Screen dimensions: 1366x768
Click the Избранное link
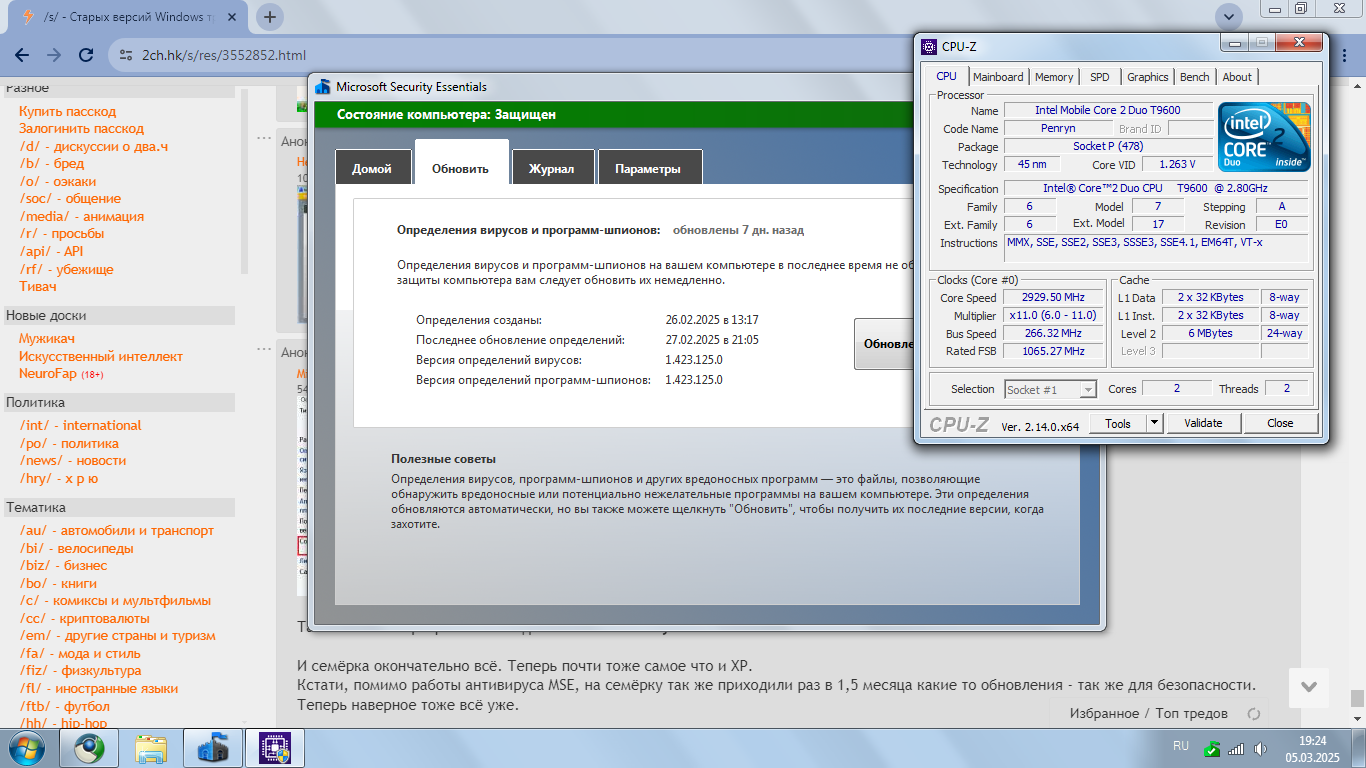point(1104,713)
